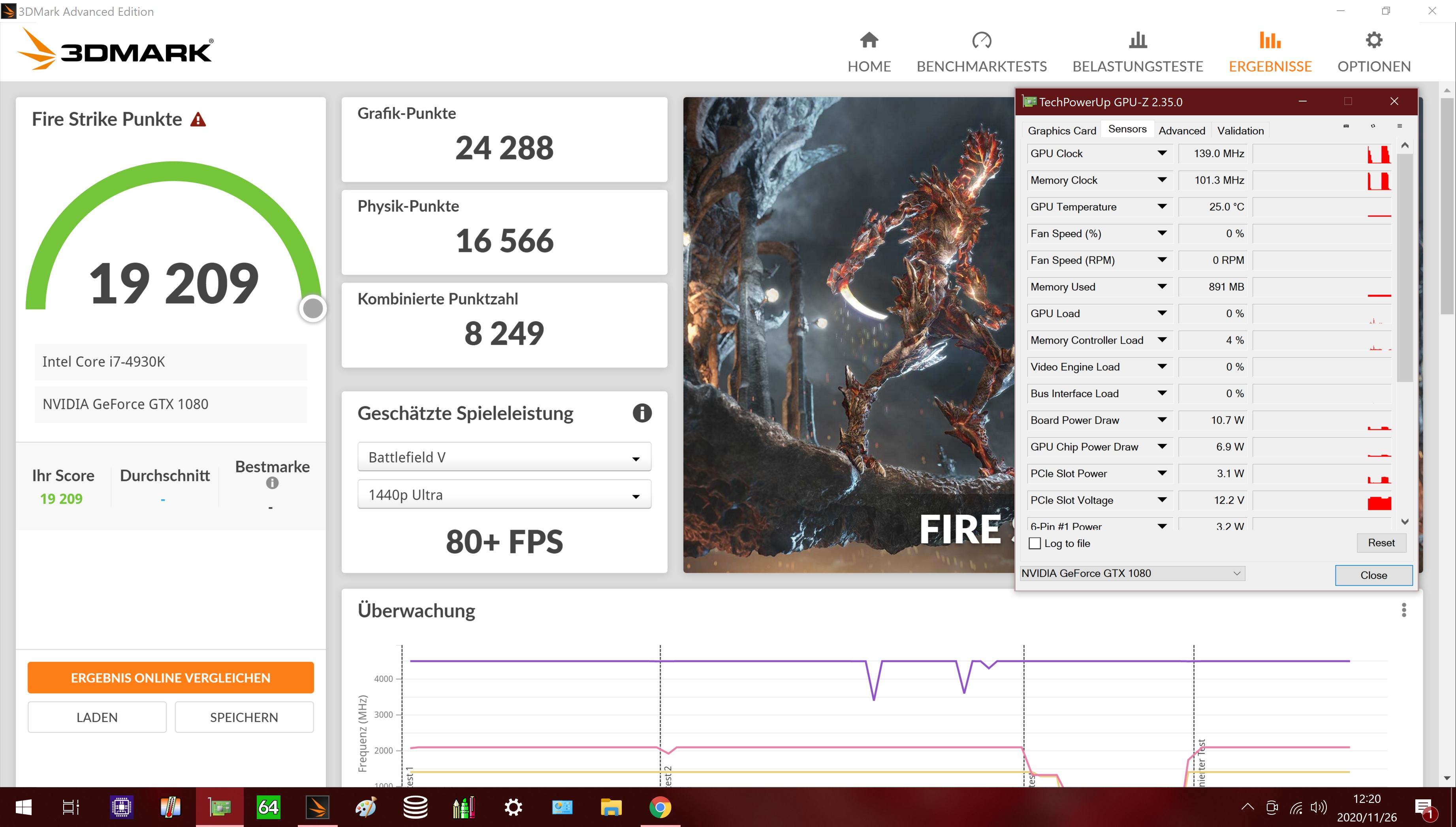Click the Fire Strike preview image

[849, 335]
